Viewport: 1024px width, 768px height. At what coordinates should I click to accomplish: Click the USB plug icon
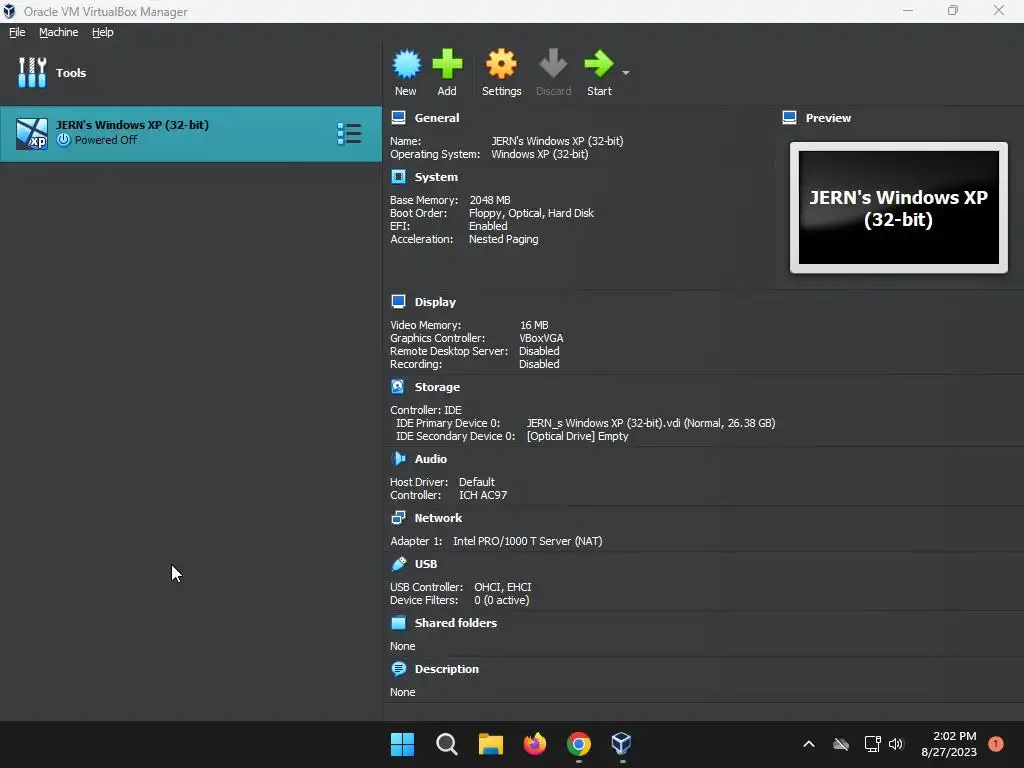pos(398,564)
